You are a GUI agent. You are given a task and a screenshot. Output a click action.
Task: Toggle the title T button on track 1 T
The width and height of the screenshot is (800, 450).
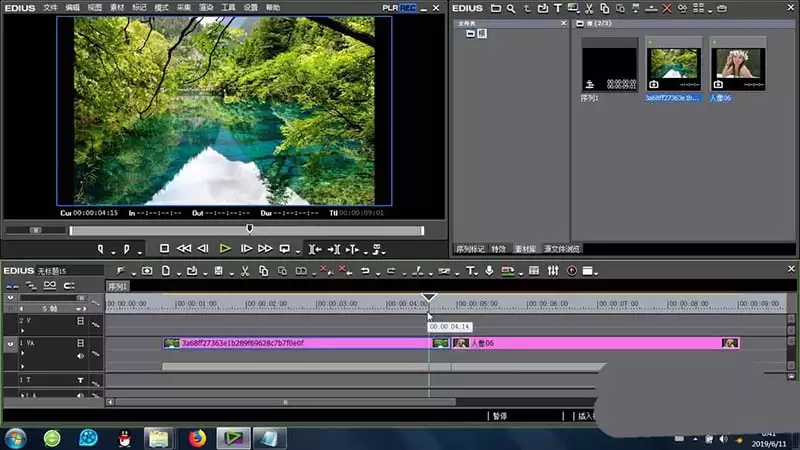coord(81,380)
